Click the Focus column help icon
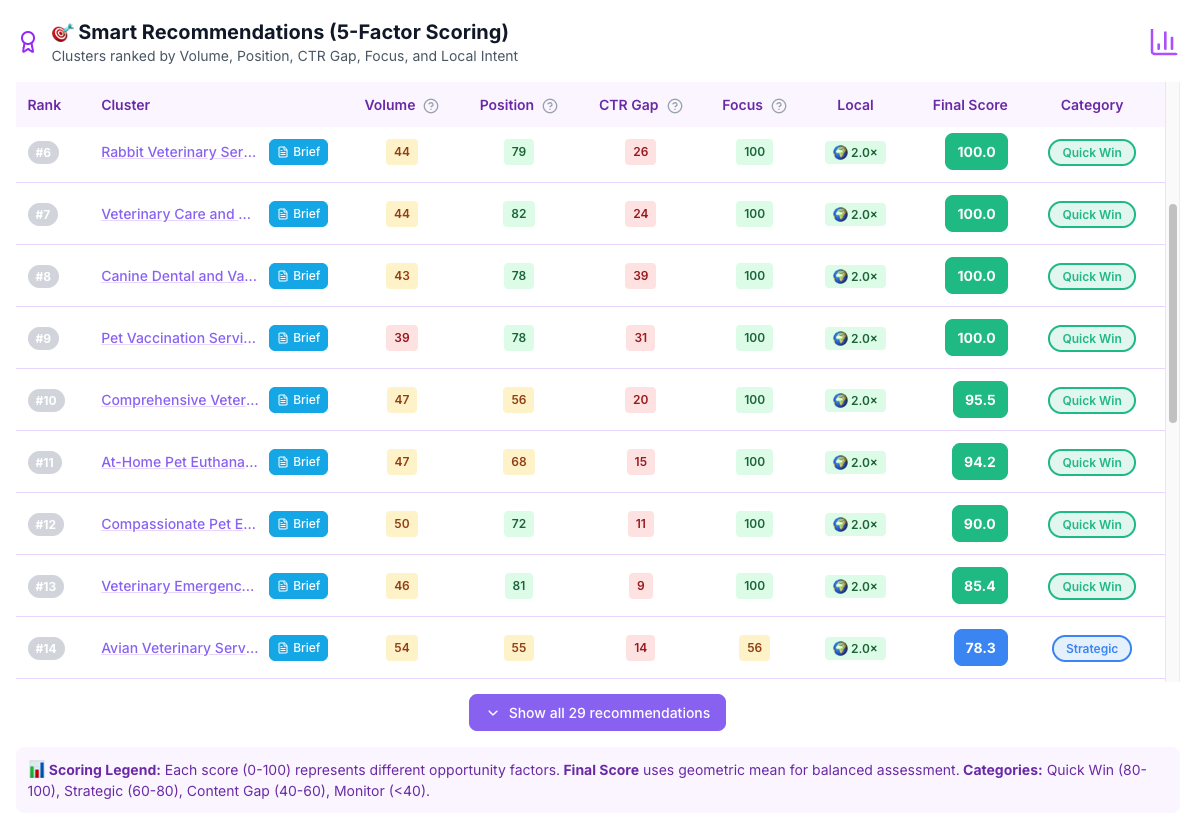 [x=781, y=105]
